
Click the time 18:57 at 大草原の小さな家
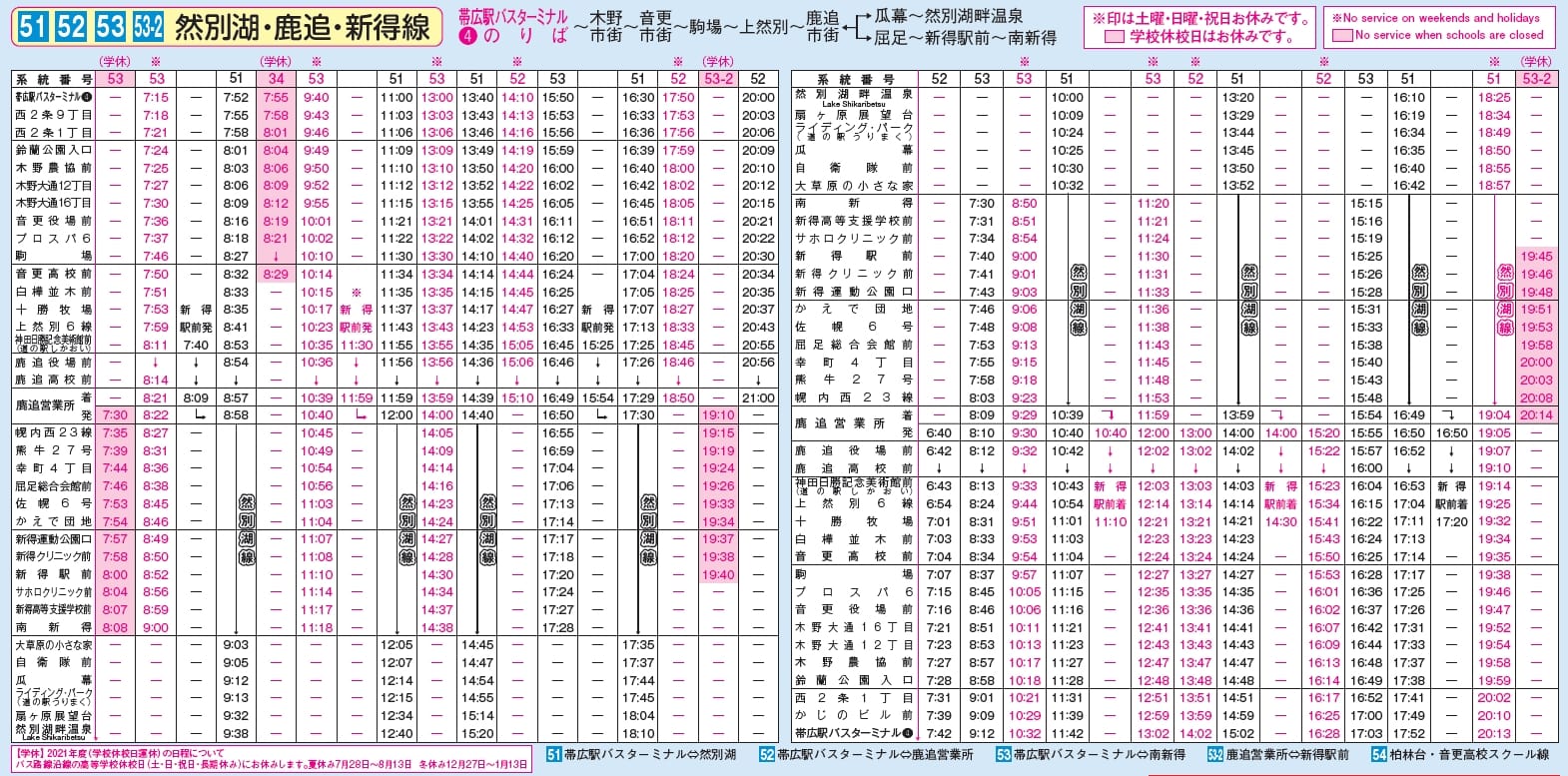pyautogui.click(x=1494, y=186)
